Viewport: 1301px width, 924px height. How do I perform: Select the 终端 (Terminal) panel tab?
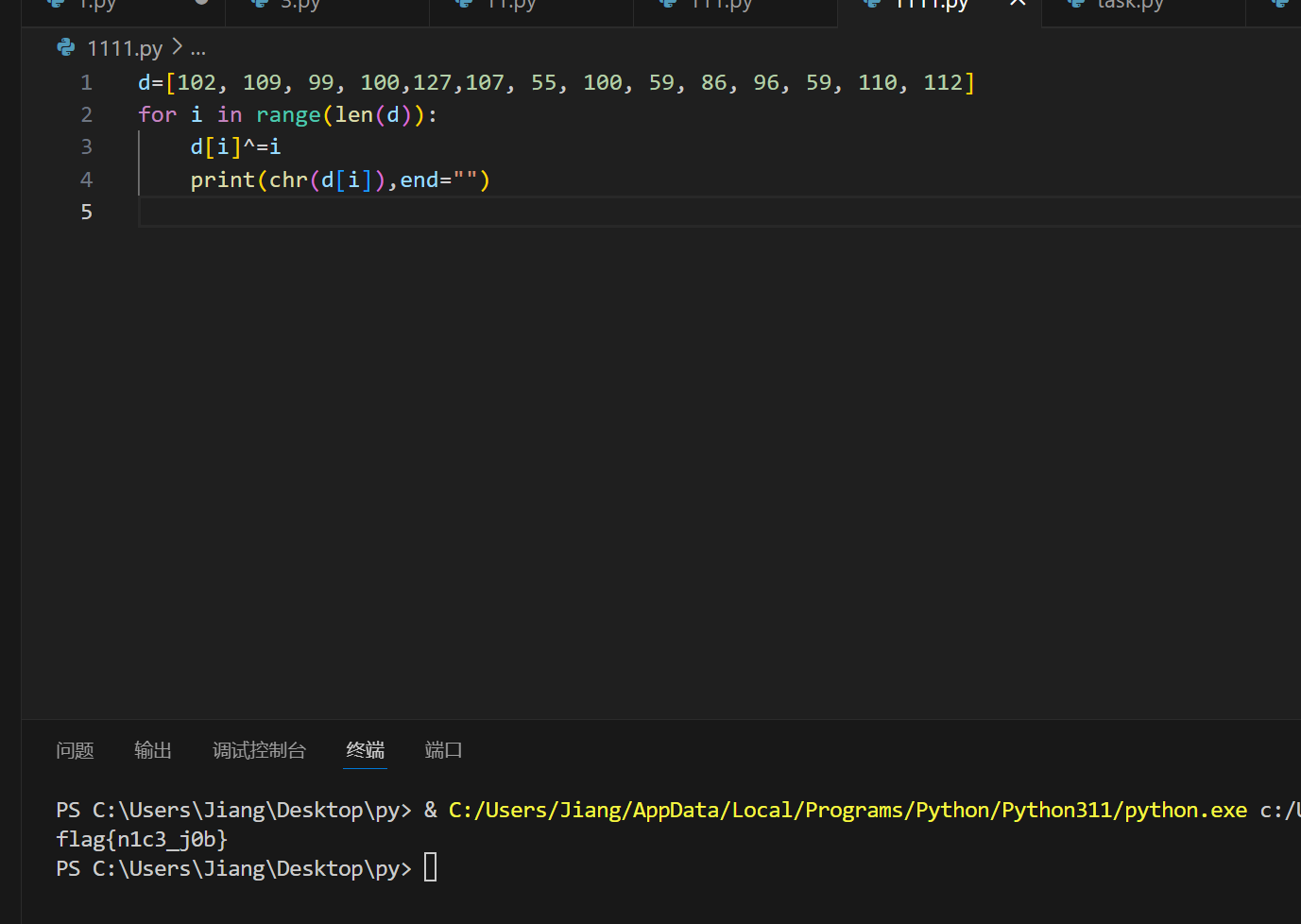click(x=365, y=750)
